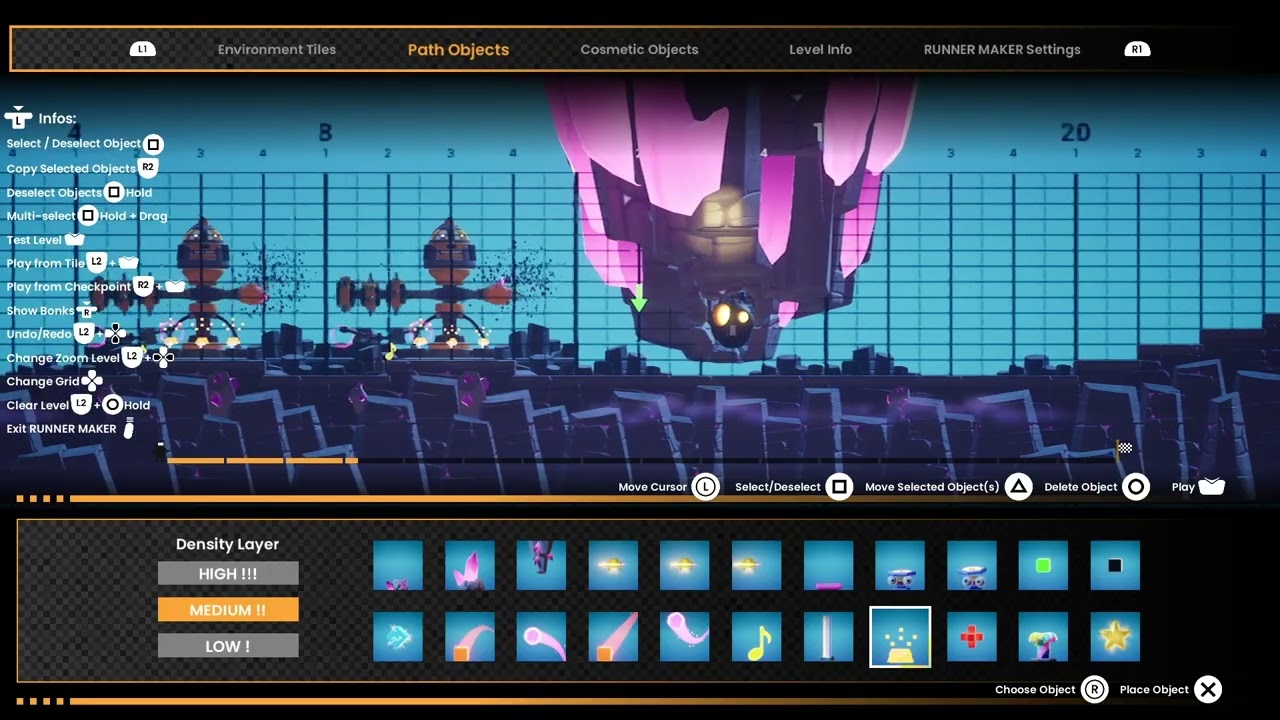Click the 'Undo/Redo' info text

click(x=39, y=334)
